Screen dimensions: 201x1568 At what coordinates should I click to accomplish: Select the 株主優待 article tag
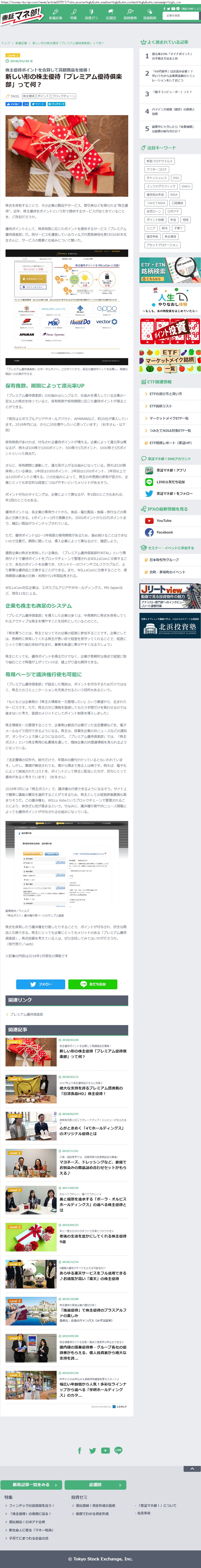pos(29,96)
